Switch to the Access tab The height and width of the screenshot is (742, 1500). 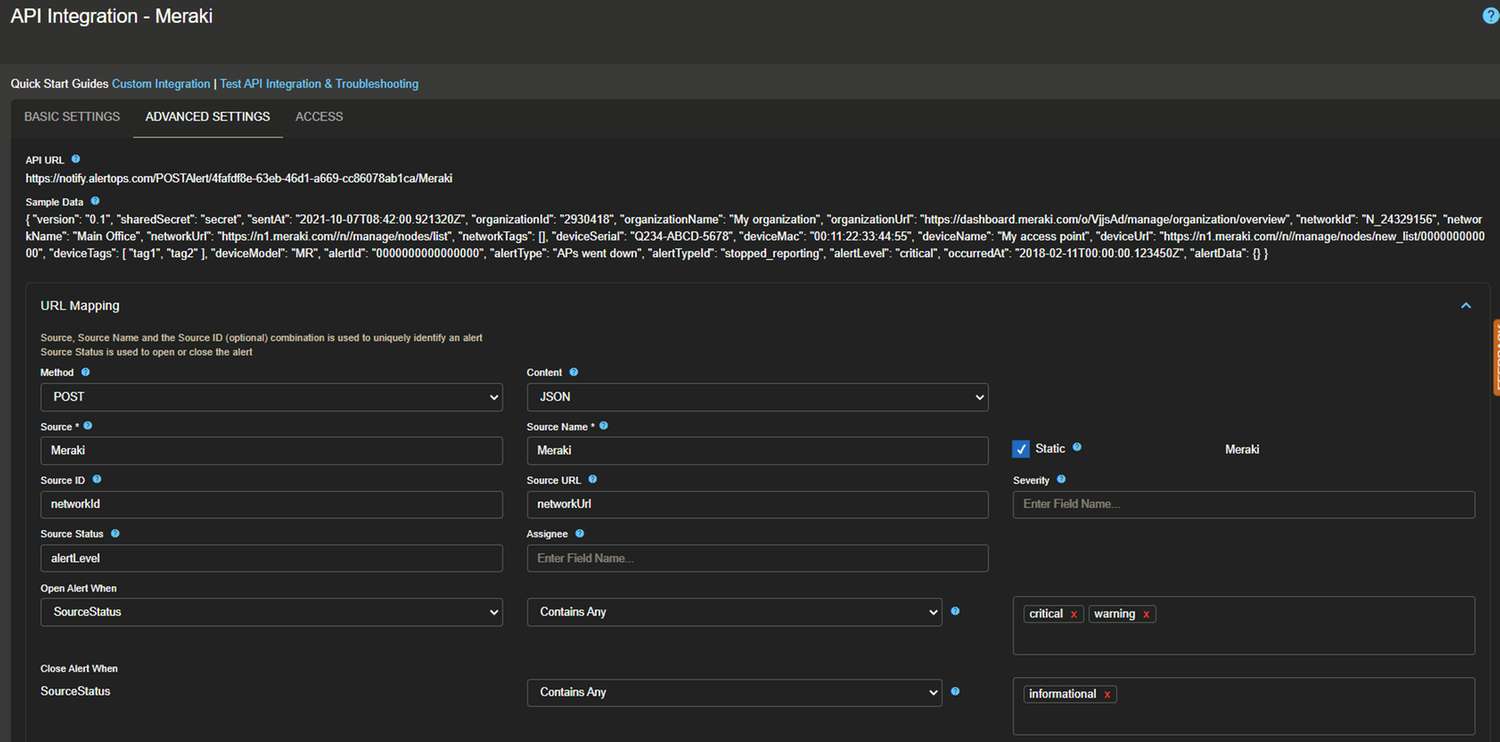(318, 116)
